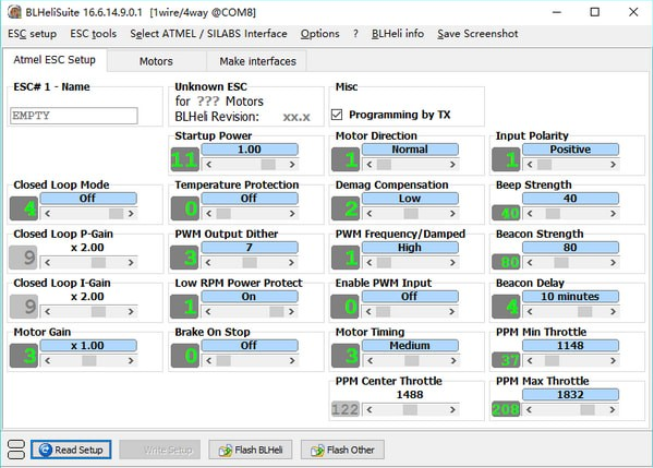This screenshot has height=468, width=653.
Task: Click right arrow on PPM Center Throttle slider
Action: tap(453, 410)
